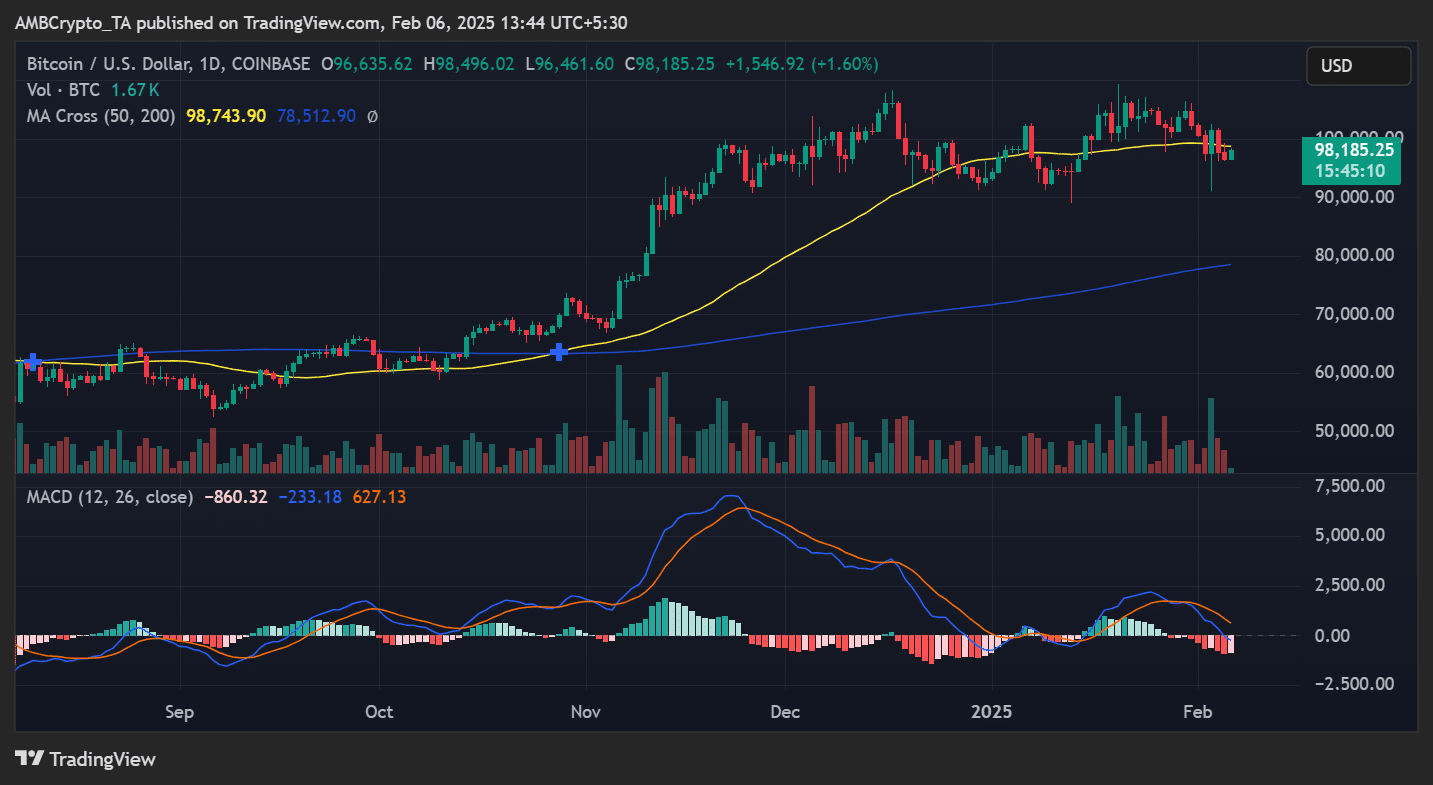Image resolution: width=1433 pixels, height=785 pixels.
Task: Click the MACD (12, 26, close) indicator label
Action: (110, 496)
